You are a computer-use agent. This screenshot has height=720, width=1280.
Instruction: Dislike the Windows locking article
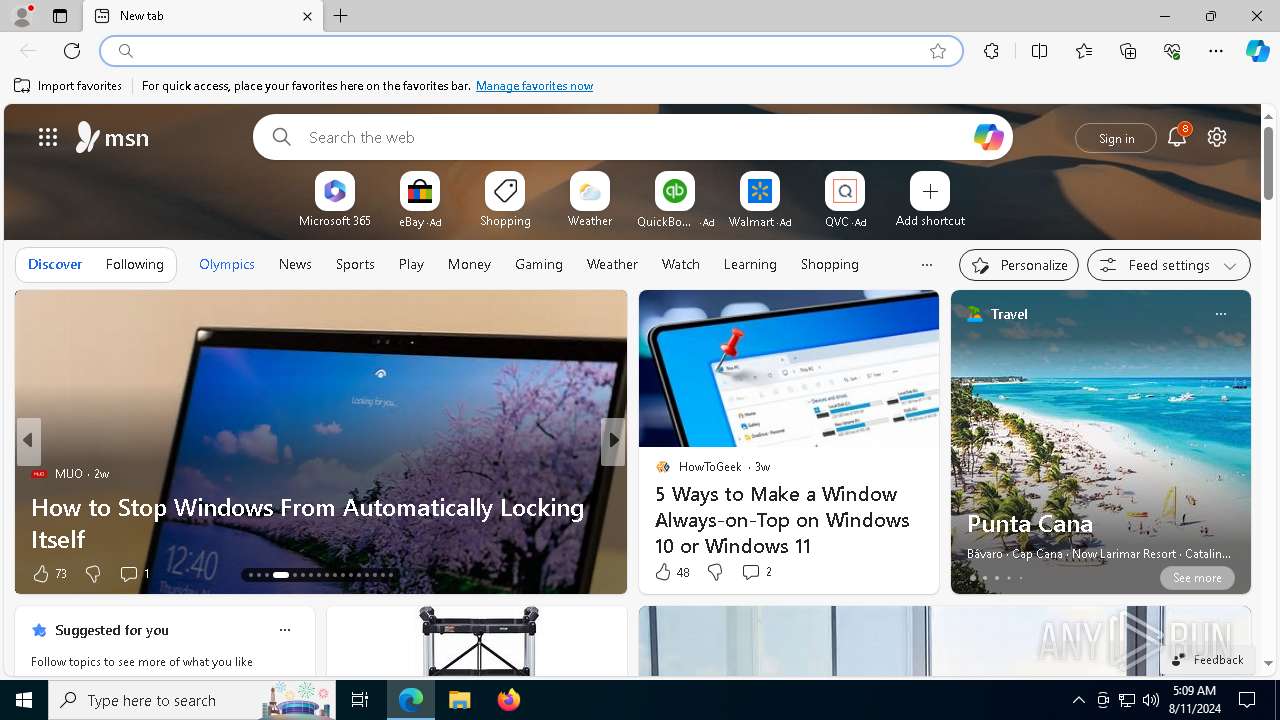[x=92, y=574]
